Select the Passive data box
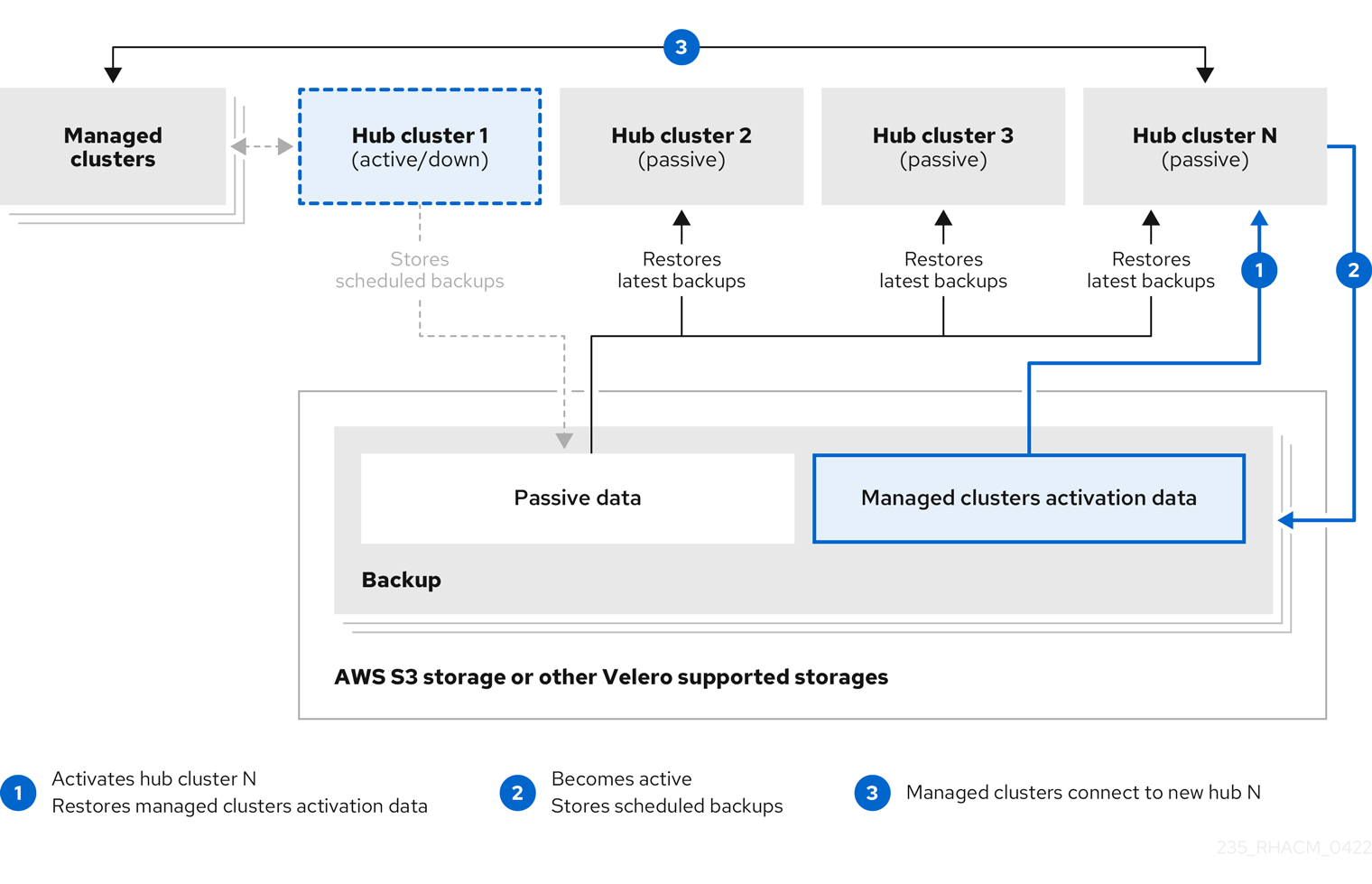This screenshot has width=1372, height=884. click(x=578, y=498)
